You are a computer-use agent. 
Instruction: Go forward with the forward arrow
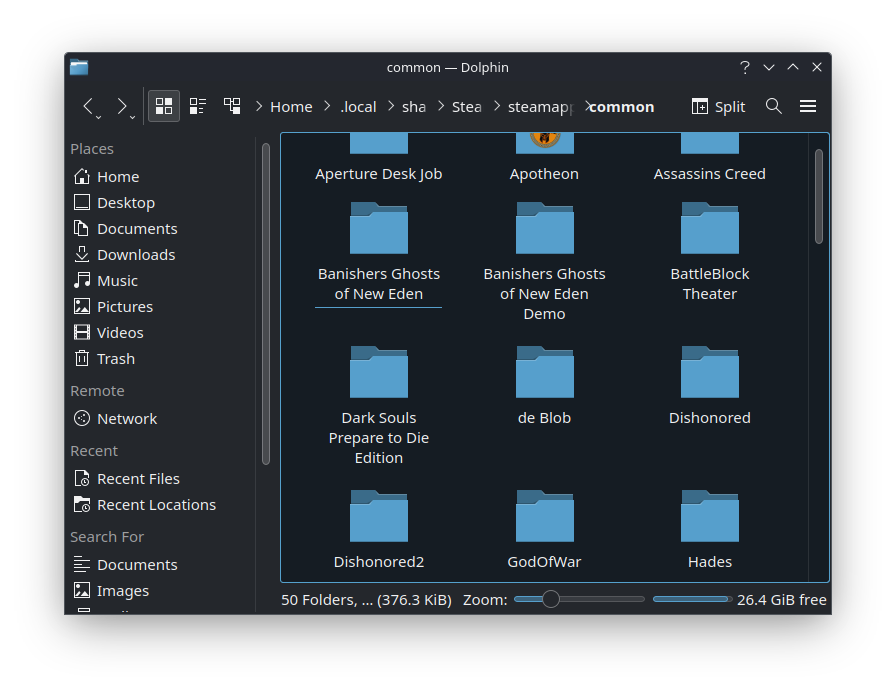pos(121,106)
